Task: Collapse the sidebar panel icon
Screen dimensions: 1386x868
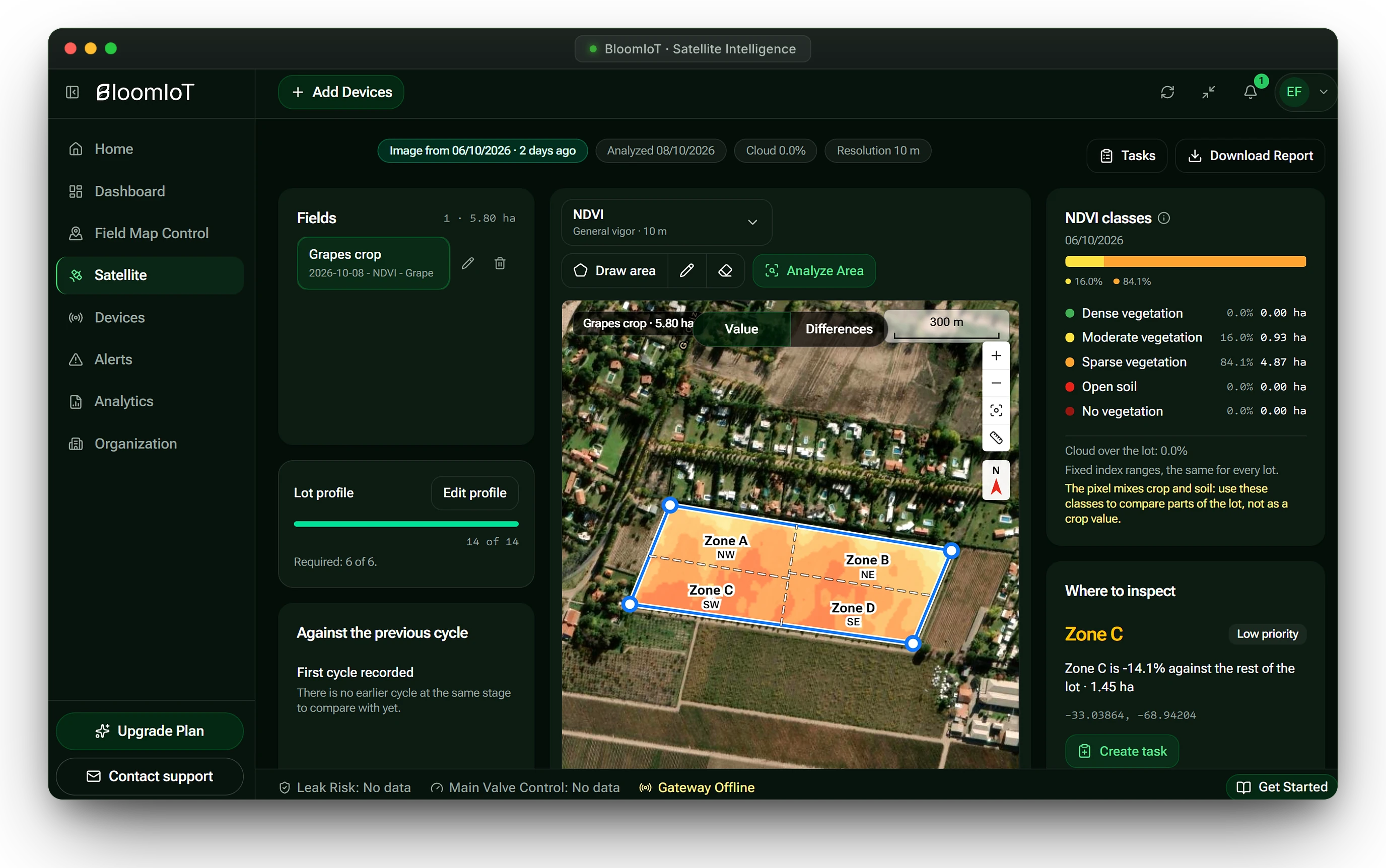Action: point(73,92)
